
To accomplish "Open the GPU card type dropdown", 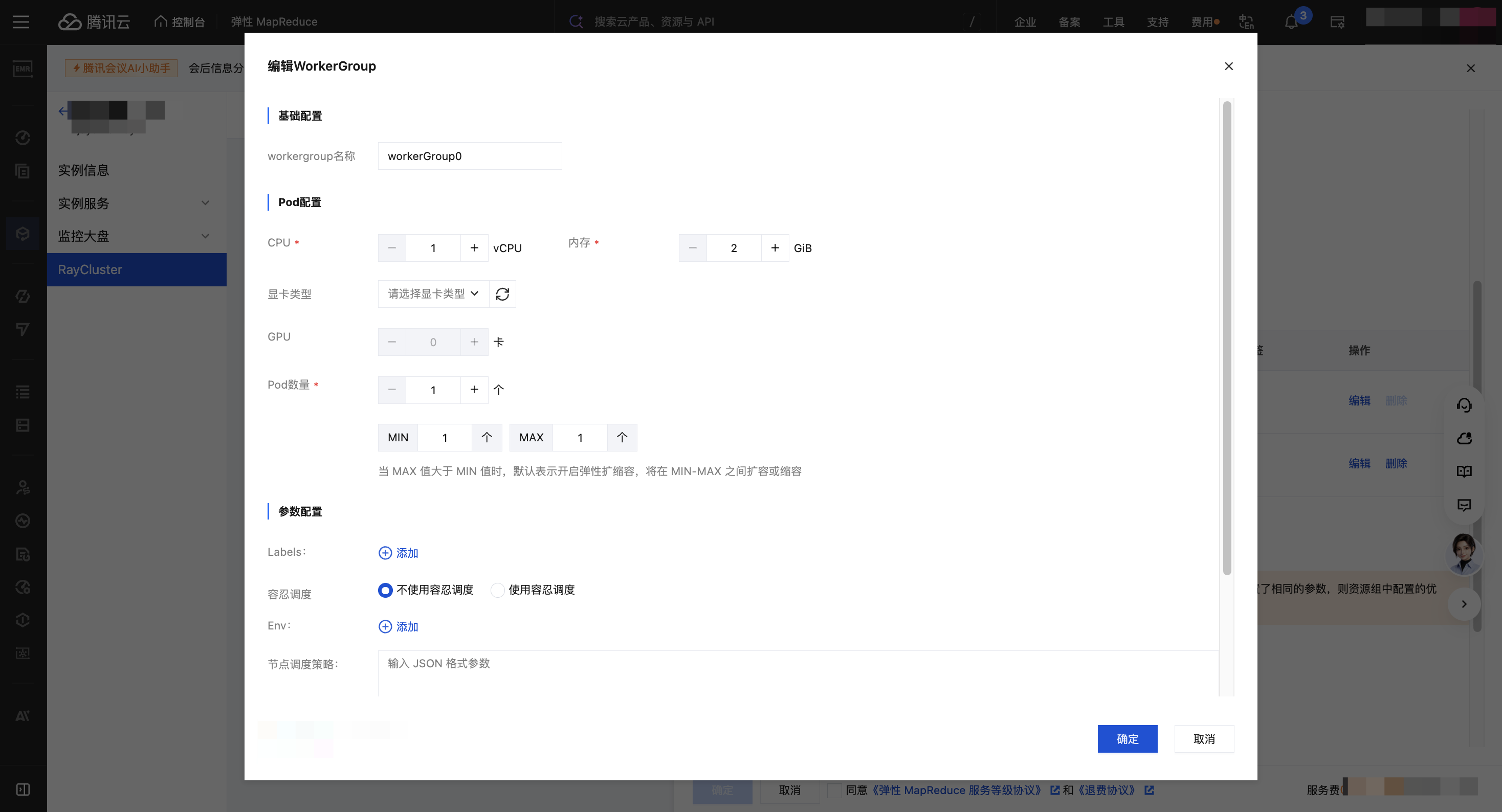I will coord(433,294).
